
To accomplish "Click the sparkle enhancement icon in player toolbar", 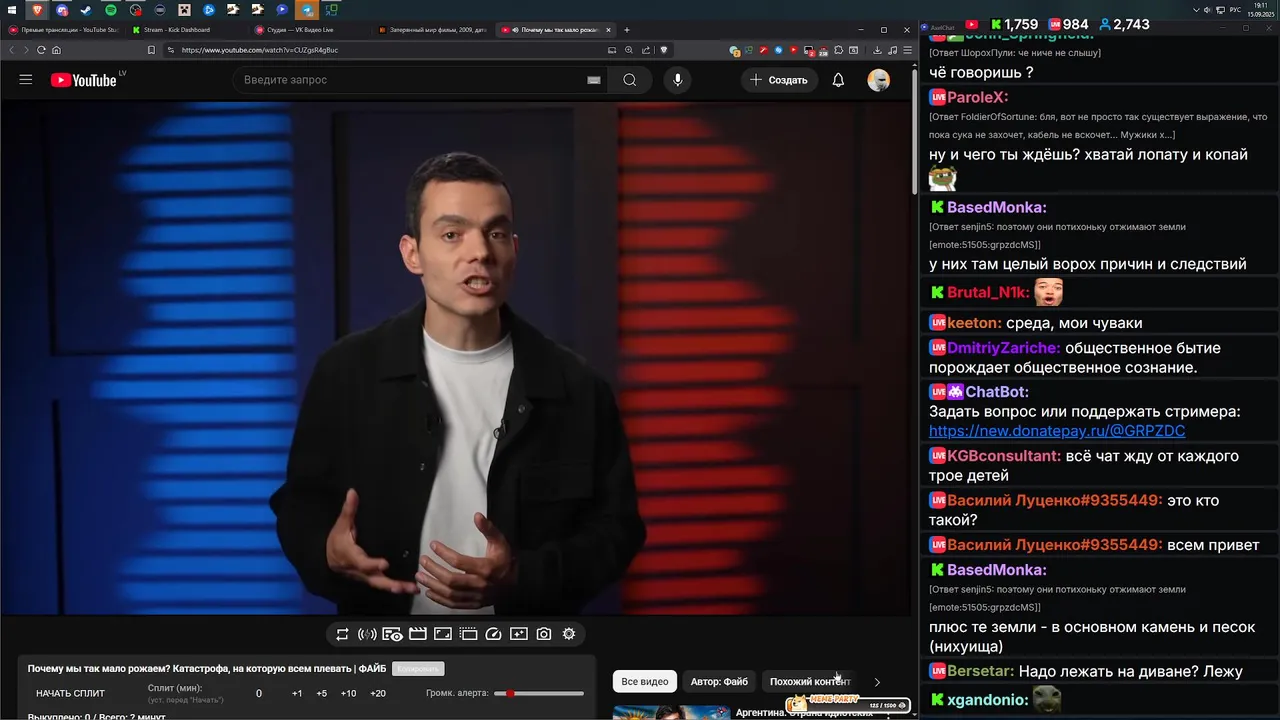I will pos(518,634).
